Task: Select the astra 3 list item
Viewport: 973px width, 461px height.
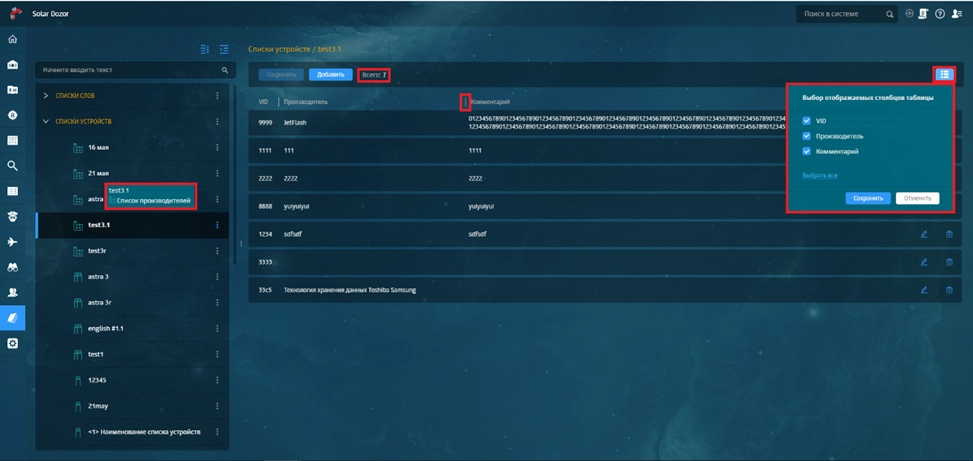Action: click(98, 277)
